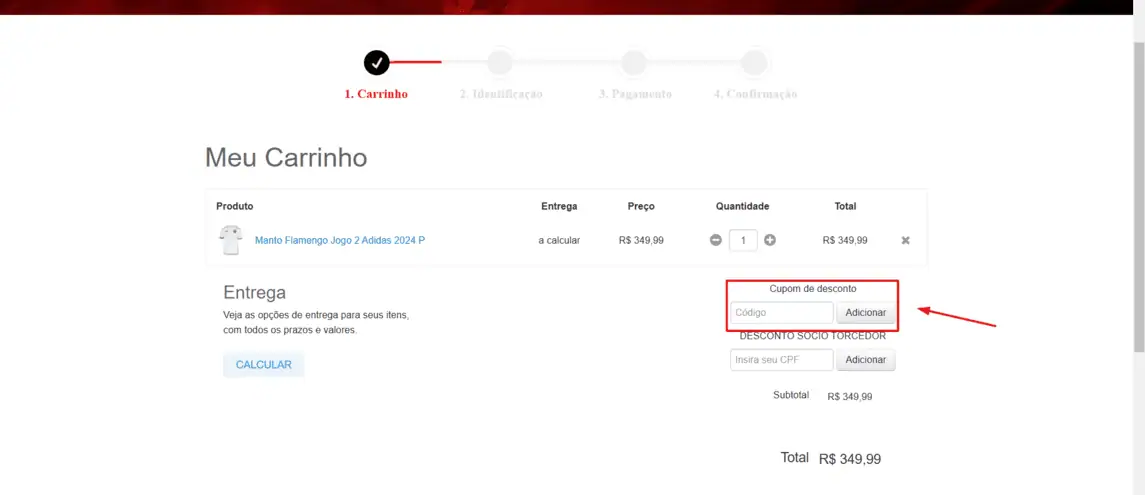1145x495 pixels.
Task: Click the CALCULAR delivery button
Action: point(264,364)
